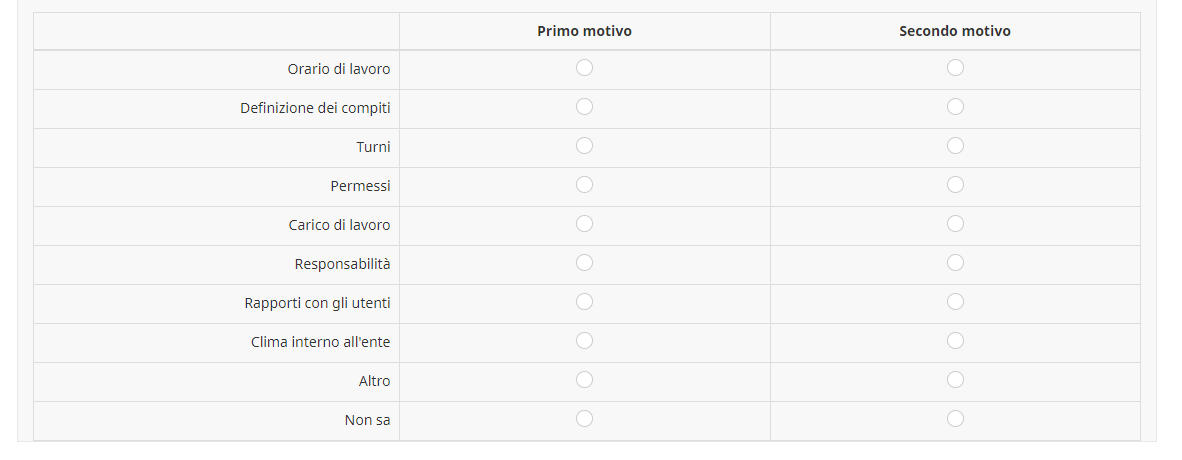The image size is (1182, 460).
Task: Select Non sa as Secondo motivo
Action: pyautogui.click(x=955, y=419)
